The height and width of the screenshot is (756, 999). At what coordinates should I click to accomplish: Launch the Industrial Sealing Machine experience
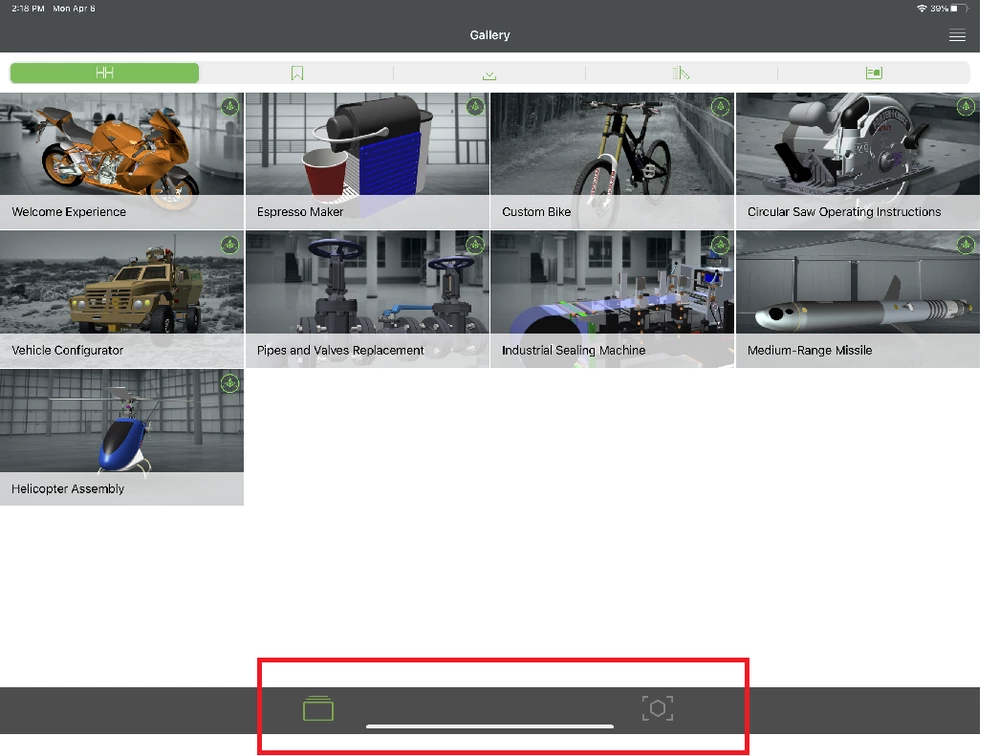coord(611,290)
